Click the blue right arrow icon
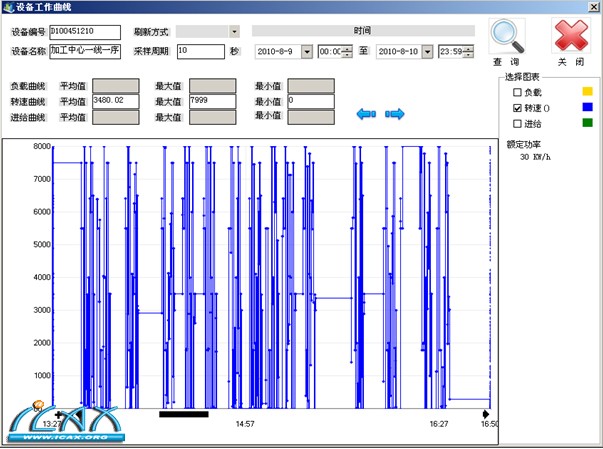Image resolution: width=603 pixels, height=449 pixels. (x=395, y=114)
